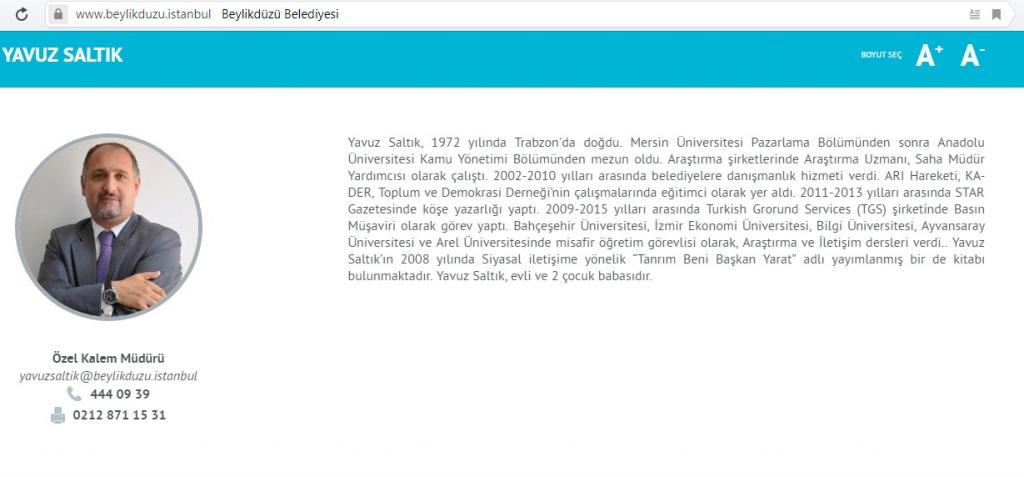Click the padlock site security icon
The width and height of the screenshot is (1024, 477).
click(58, 15)
